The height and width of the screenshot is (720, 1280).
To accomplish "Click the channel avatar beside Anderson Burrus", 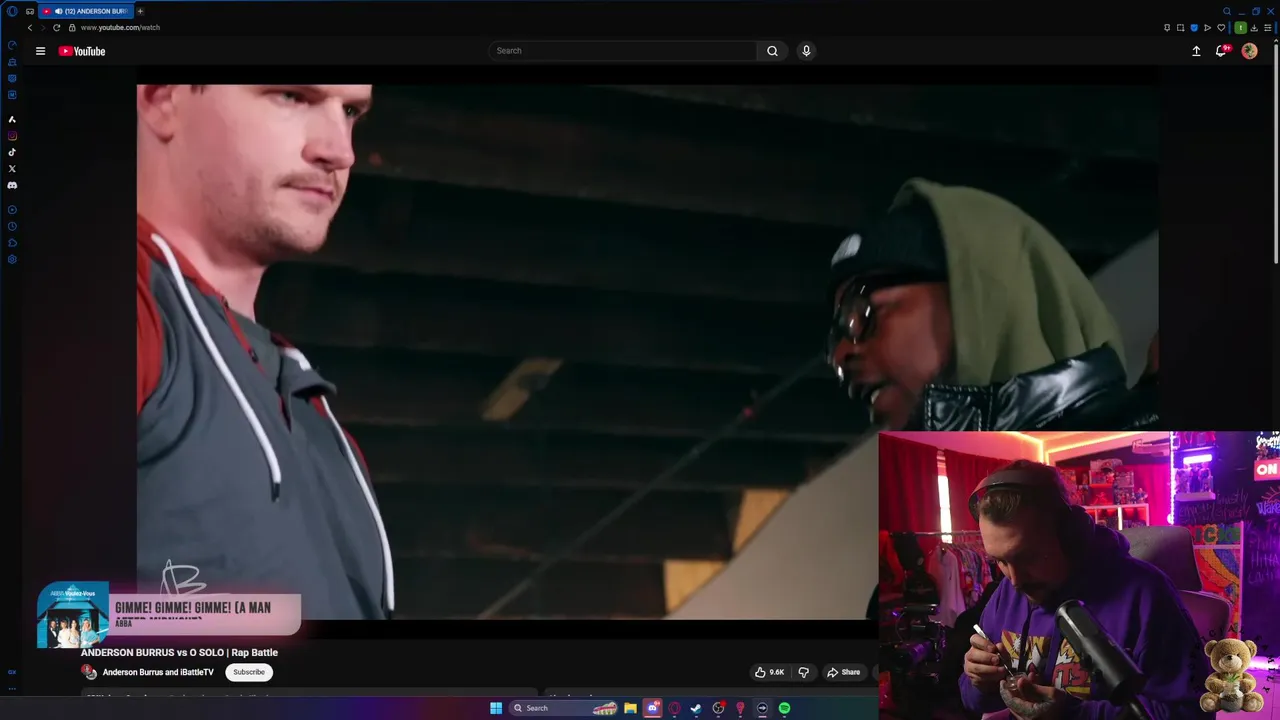I will (89, 672).
